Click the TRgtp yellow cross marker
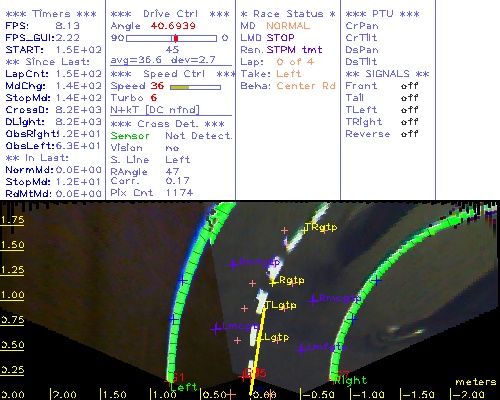Screen dimensions: 500x400 (x=304, y=230)
